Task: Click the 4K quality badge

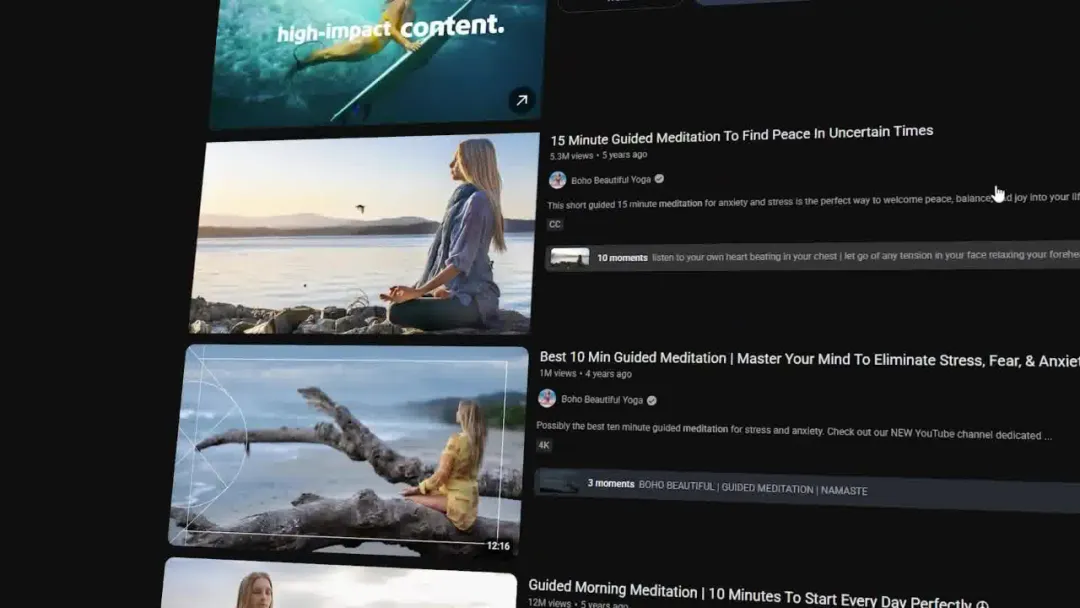Action: (x=544, y=445)
